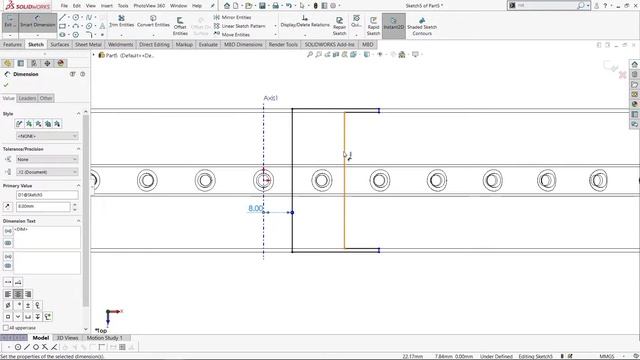Click the Print icon in top toolbar
The image size is (640, 360).
(276, 6)
